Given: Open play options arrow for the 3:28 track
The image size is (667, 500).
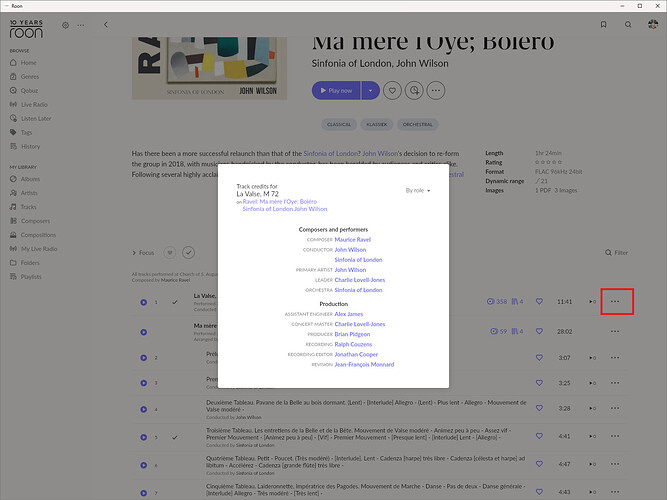Looking at the screenshot, I should point(592,409).
